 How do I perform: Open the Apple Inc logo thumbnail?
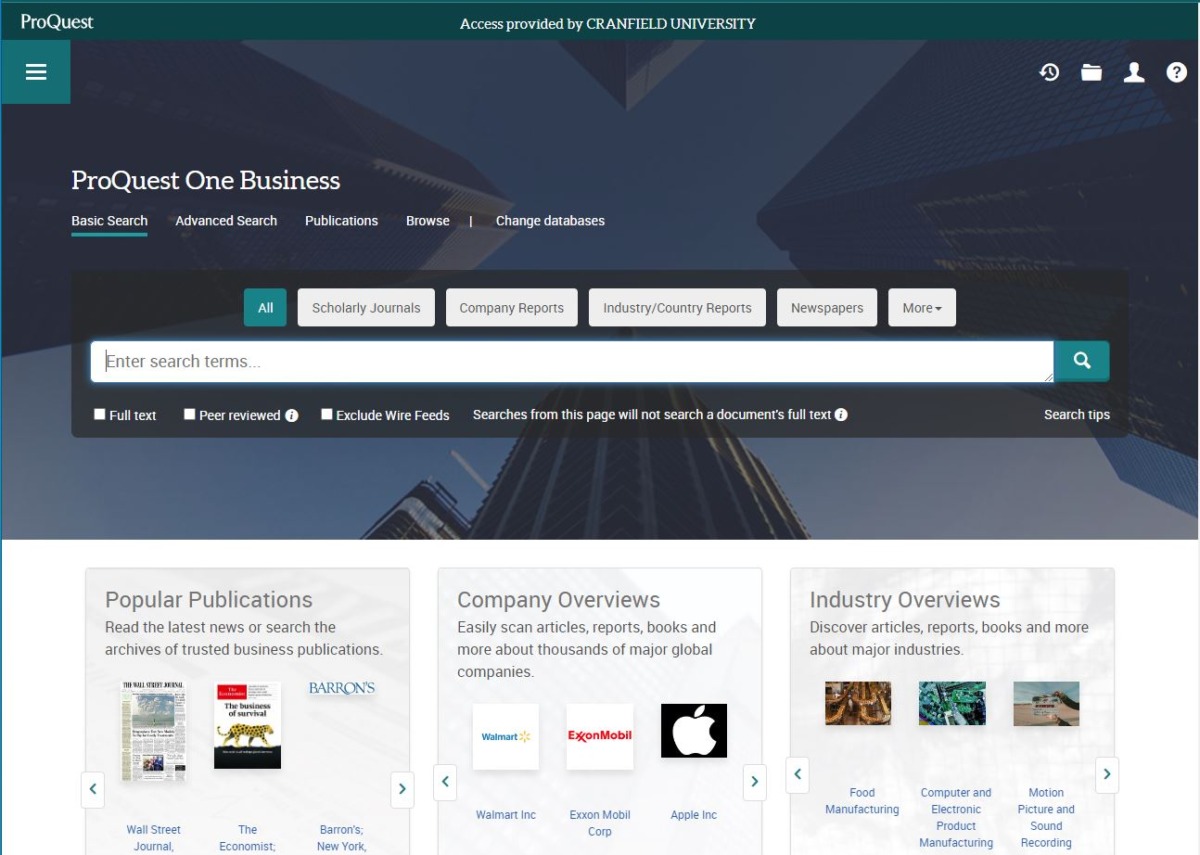pyautogui.click(x=693, y=730)
